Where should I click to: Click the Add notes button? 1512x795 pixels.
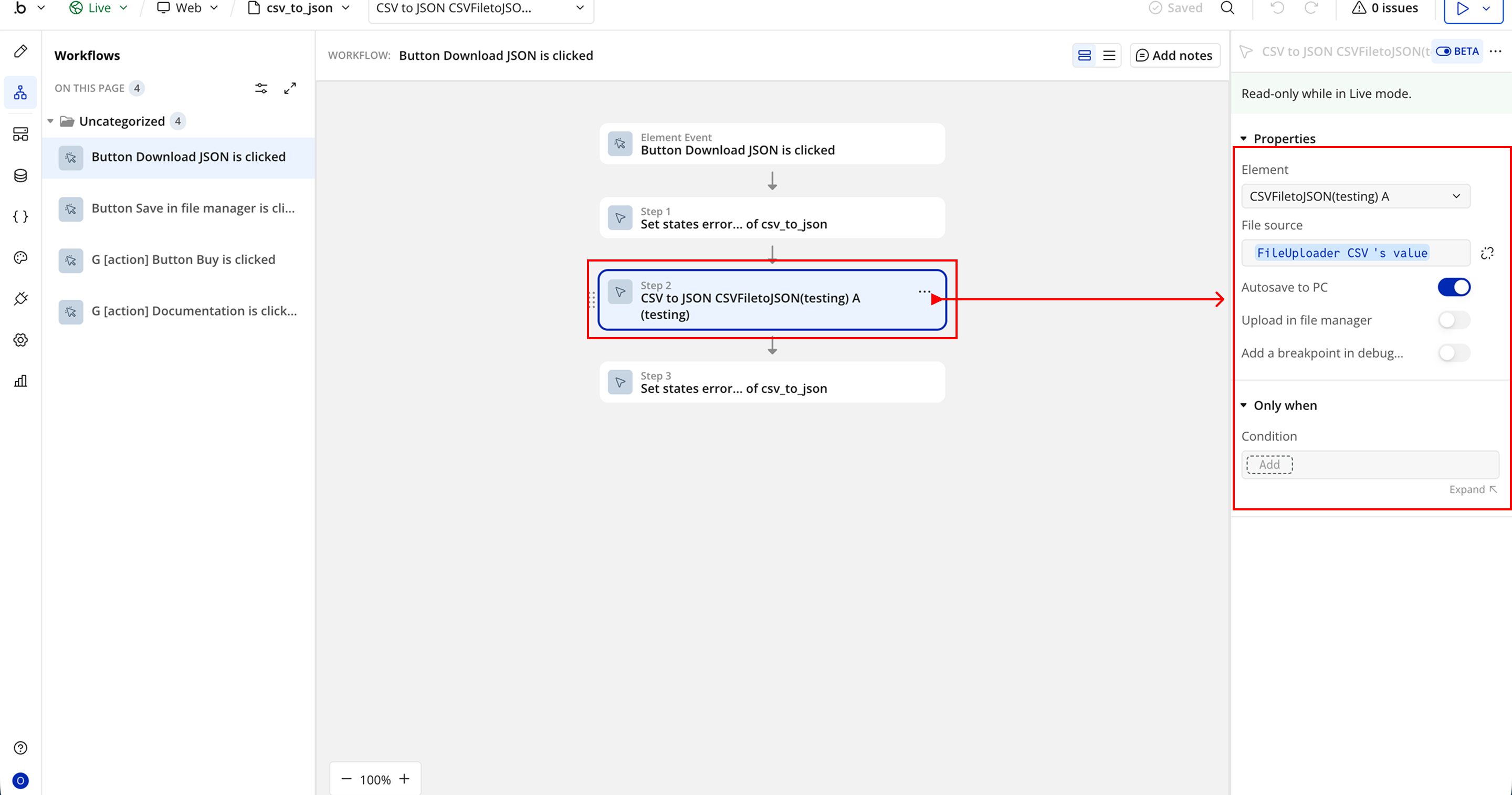coord(1174,55)
